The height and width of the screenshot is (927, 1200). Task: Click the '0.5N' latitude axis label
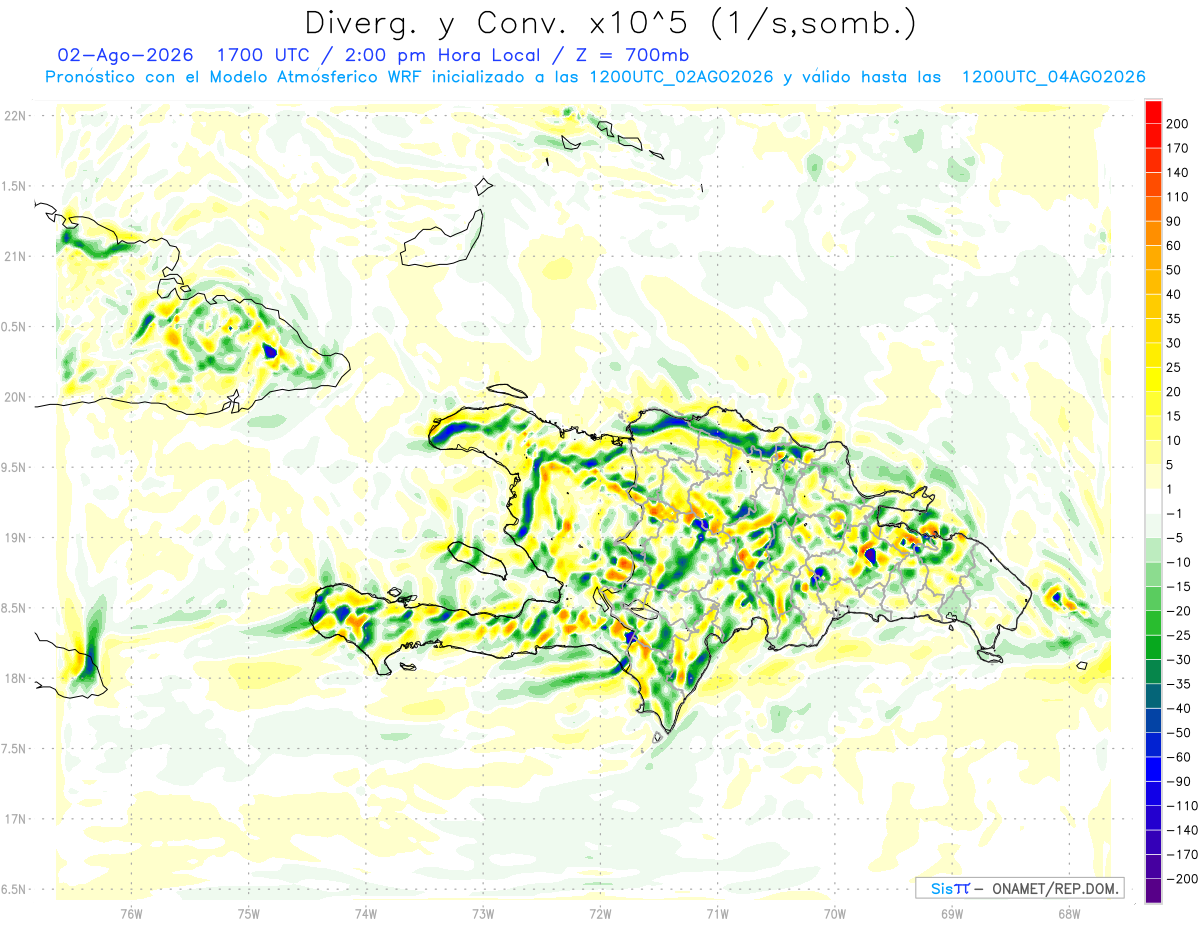15,327
